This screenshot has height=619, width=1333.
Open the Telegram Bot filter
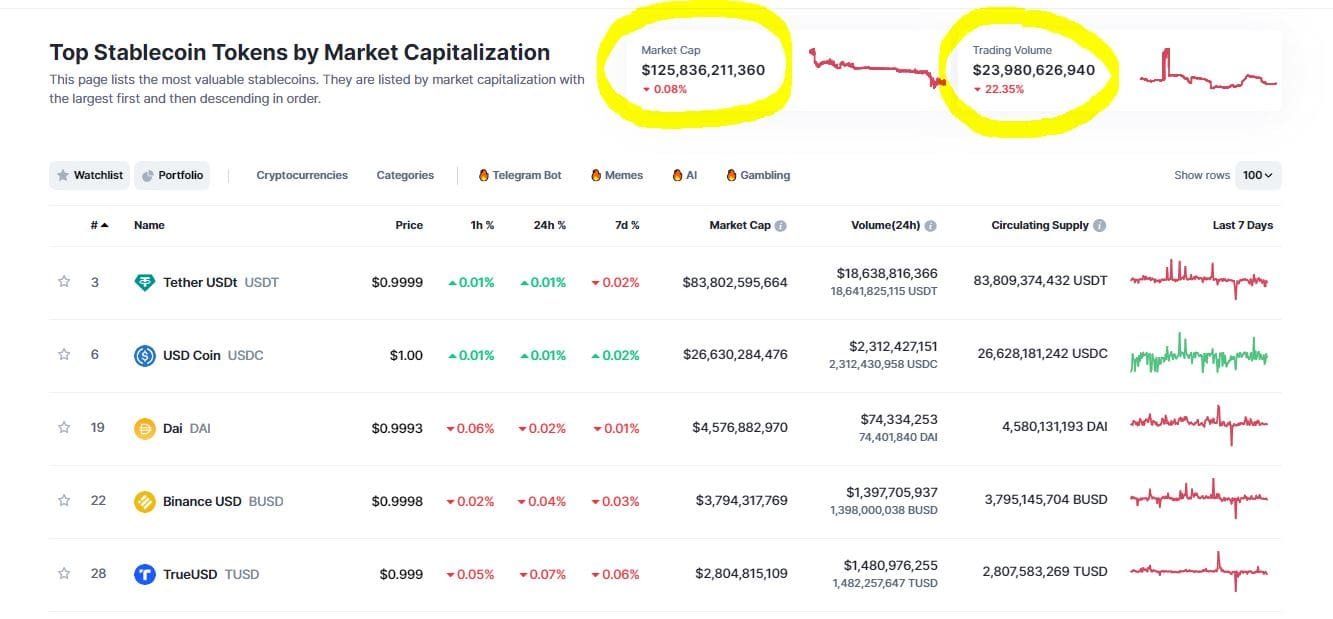520,174
